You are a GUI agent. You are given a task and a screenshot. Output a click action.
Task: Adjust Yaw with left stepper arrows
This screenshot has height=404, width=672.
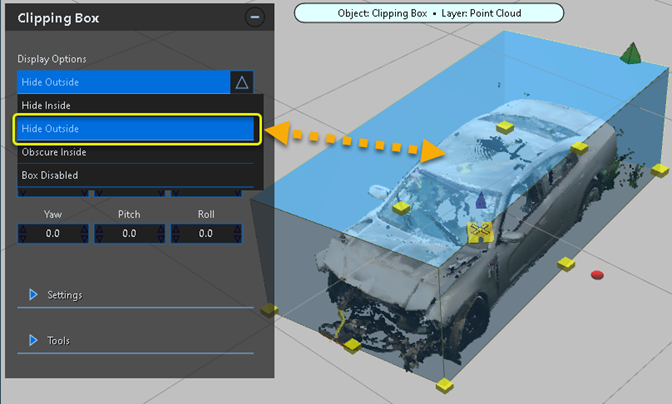point(23,233)
